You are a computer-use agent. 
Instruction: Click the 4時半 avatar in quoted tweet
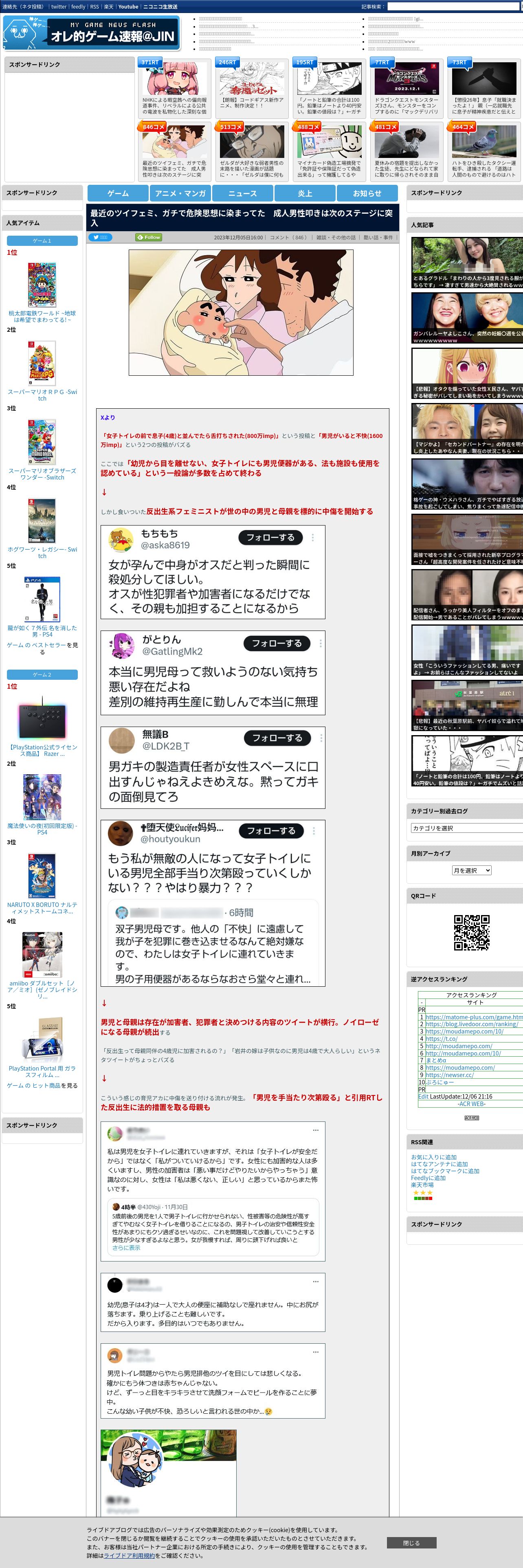[x=116, y=1207]
